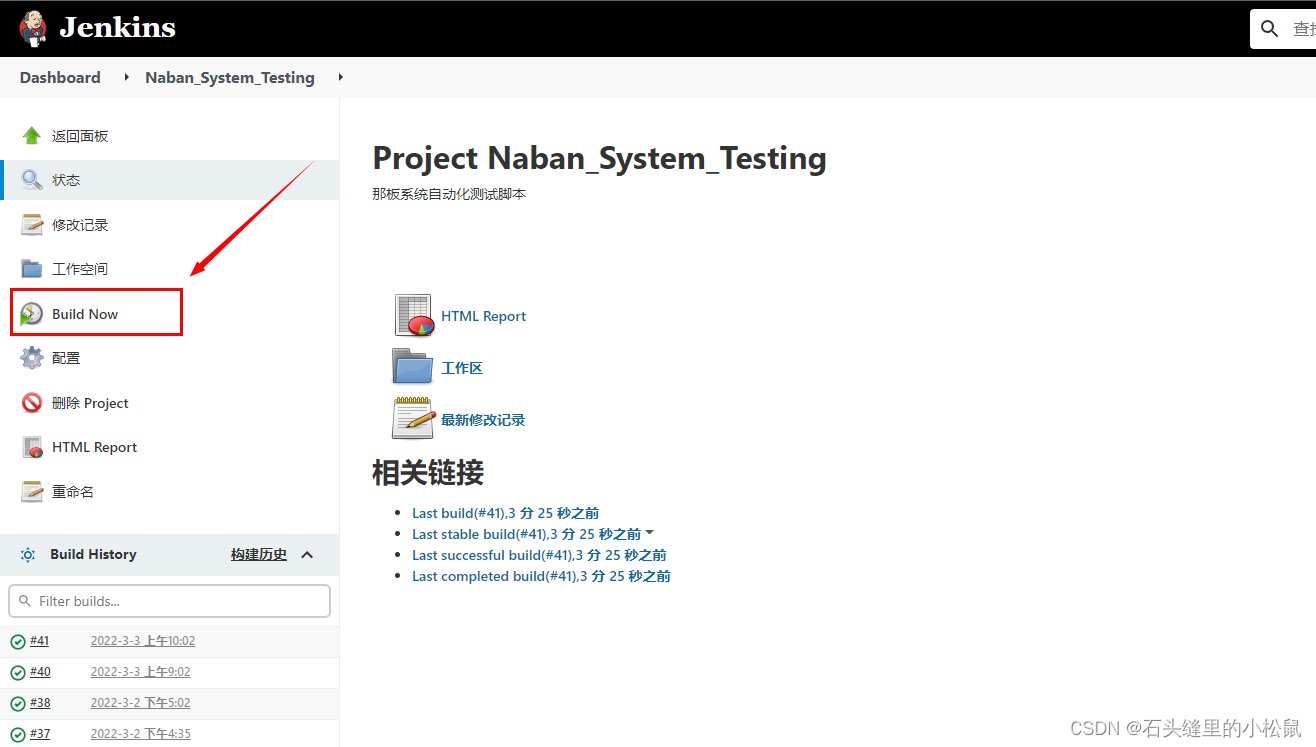Click the 最新修改记录 notepad pencil icon
The width and height of the screenshot is (1316, 747).
pyautogui.click(x=413, y=418)
